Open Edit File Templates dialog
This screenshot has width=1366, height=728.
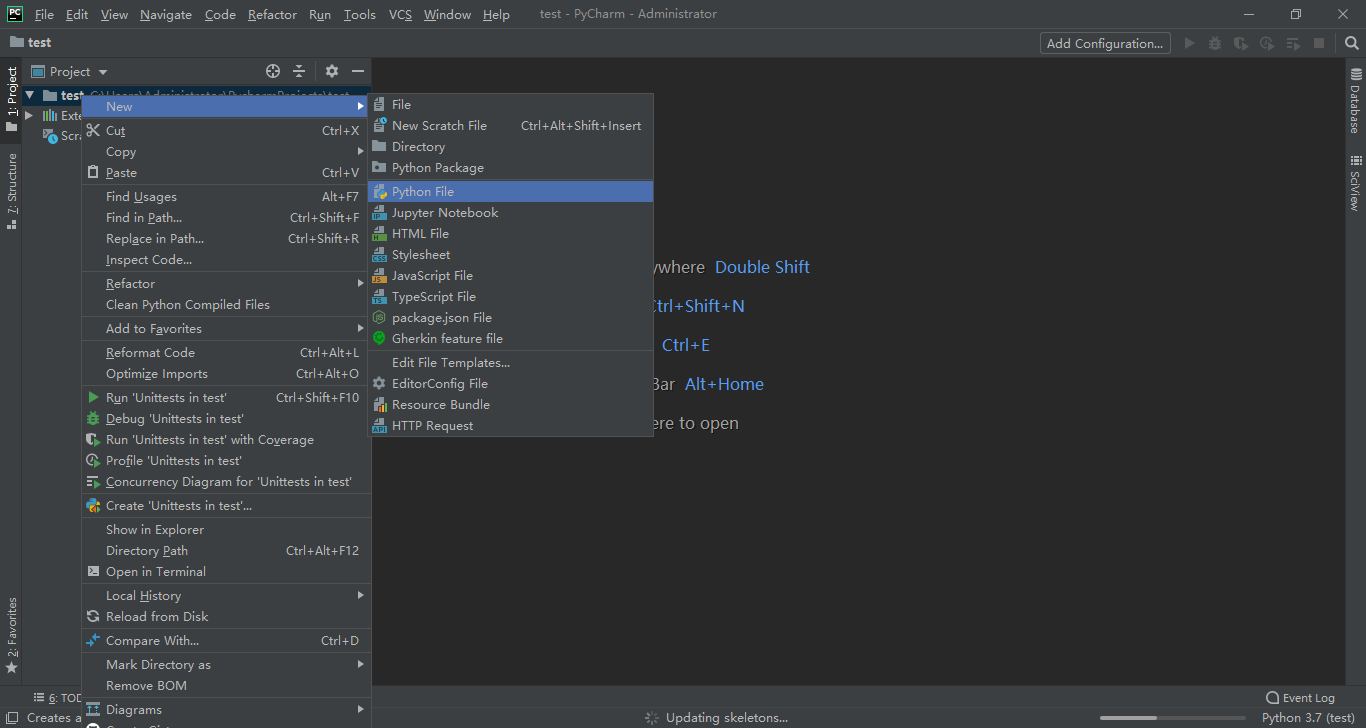point(511,362)
